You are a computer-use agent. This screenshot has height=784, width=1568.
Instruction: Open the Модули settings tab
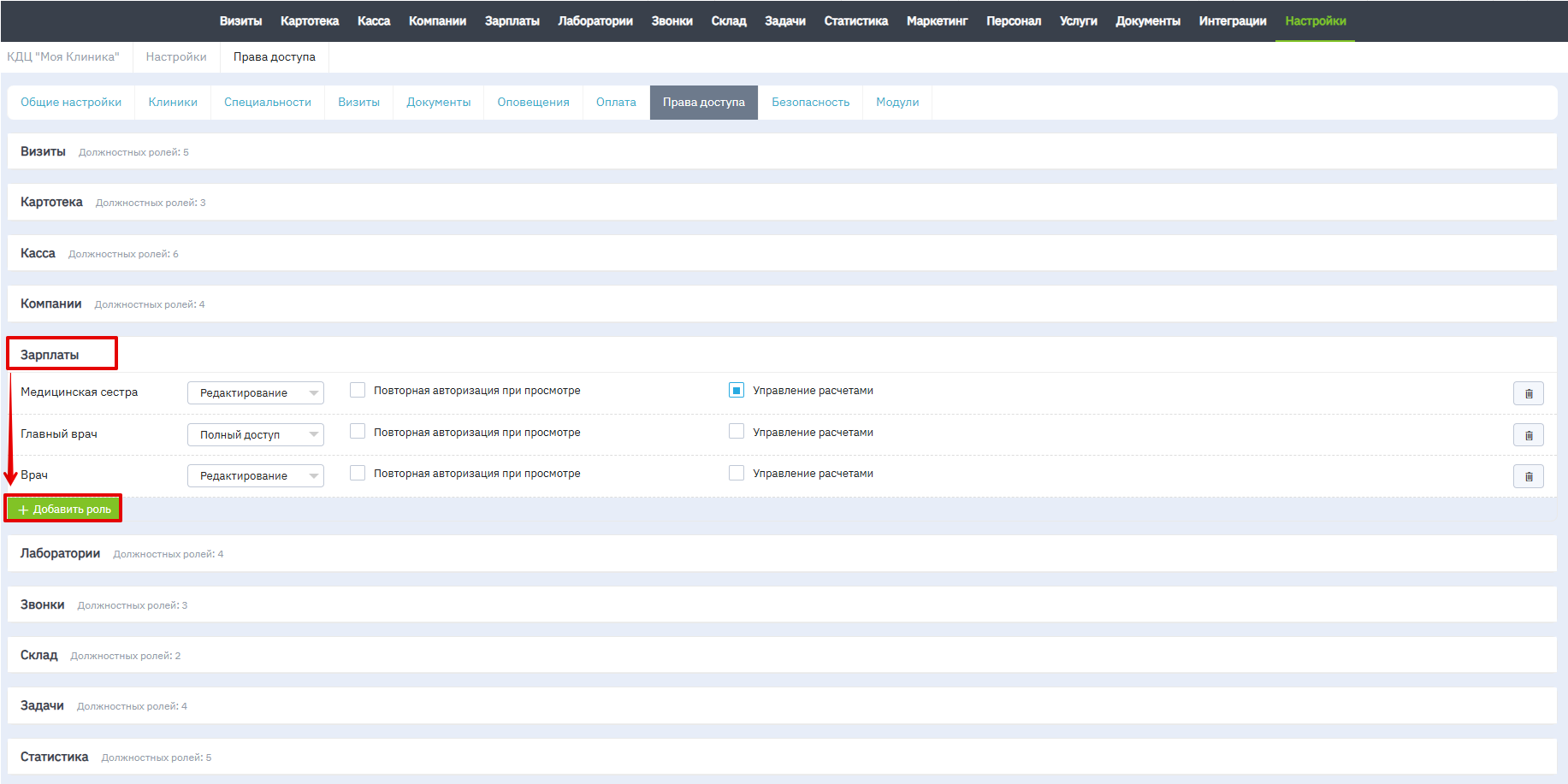pyautogui.click(x=896, y=103)
